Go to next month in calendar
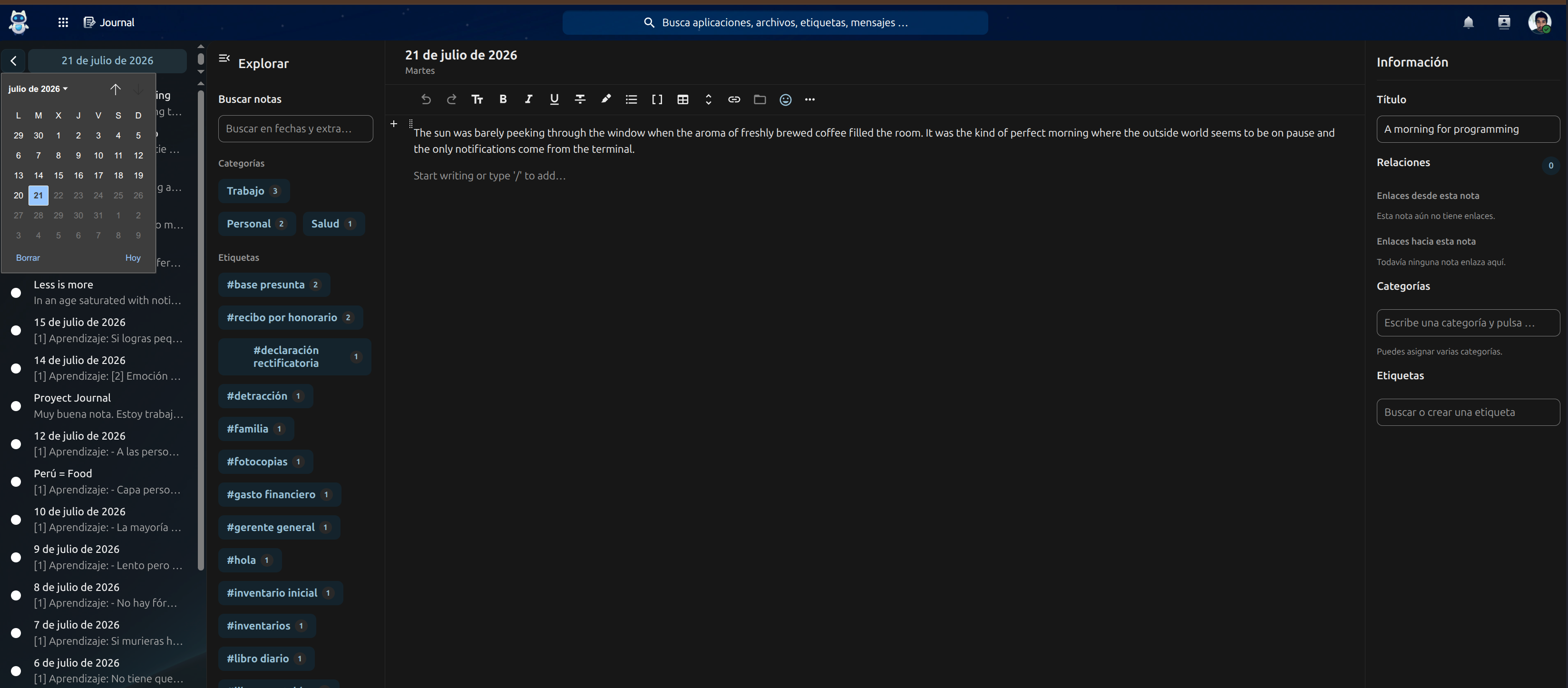Screen dimensions: 1568x688 [x=139, y=89]
